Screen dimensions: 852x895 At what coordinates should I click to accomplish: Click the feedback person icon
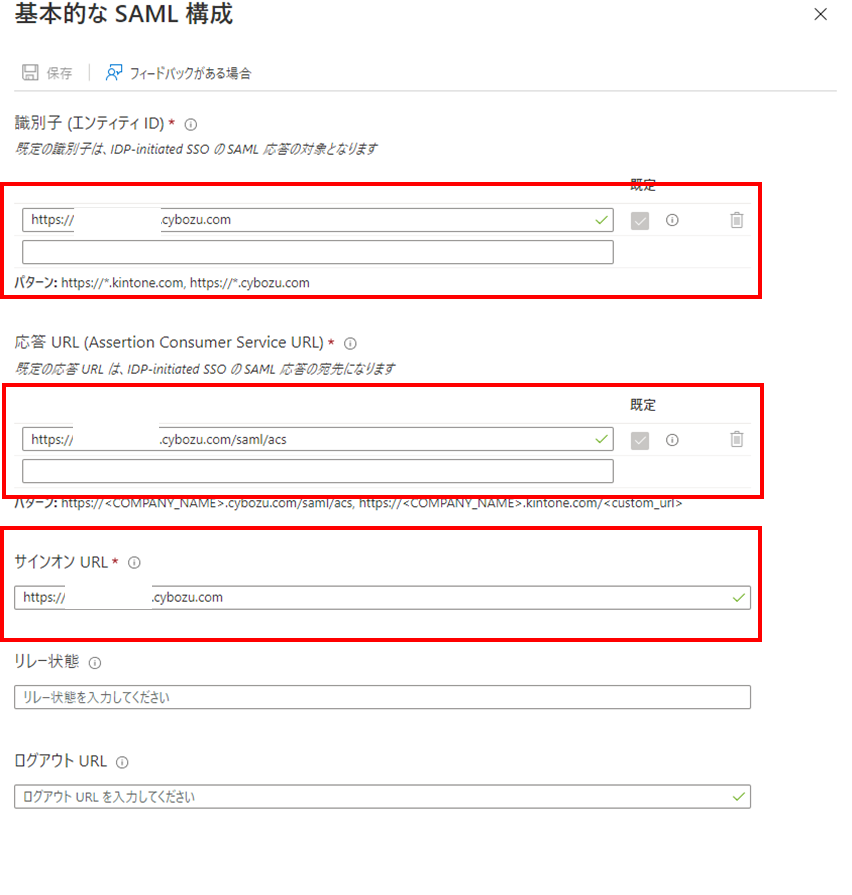tap(114, 72)
